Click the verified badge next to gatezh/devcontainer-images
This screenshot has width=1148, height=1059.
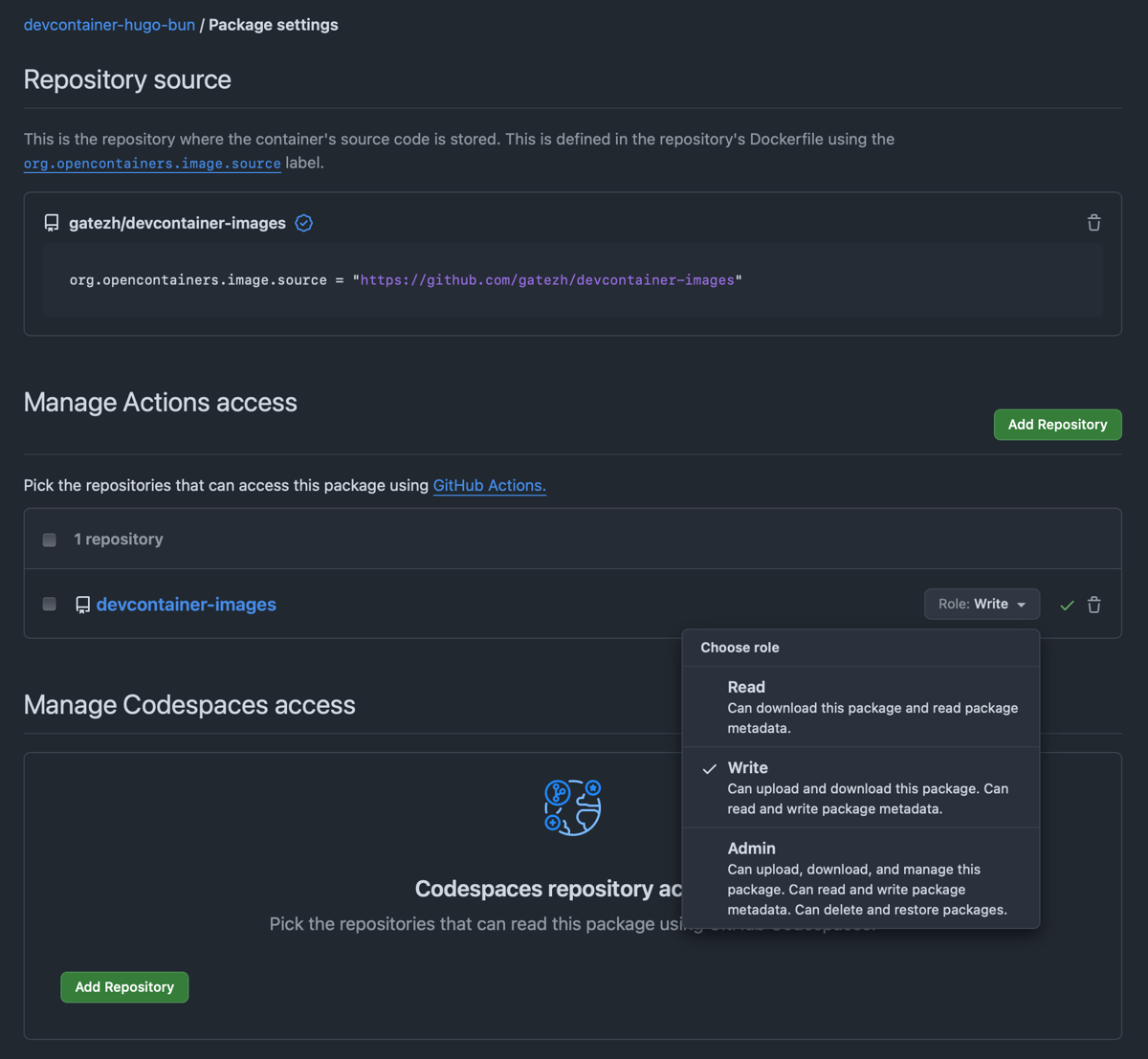click(304, 223)
